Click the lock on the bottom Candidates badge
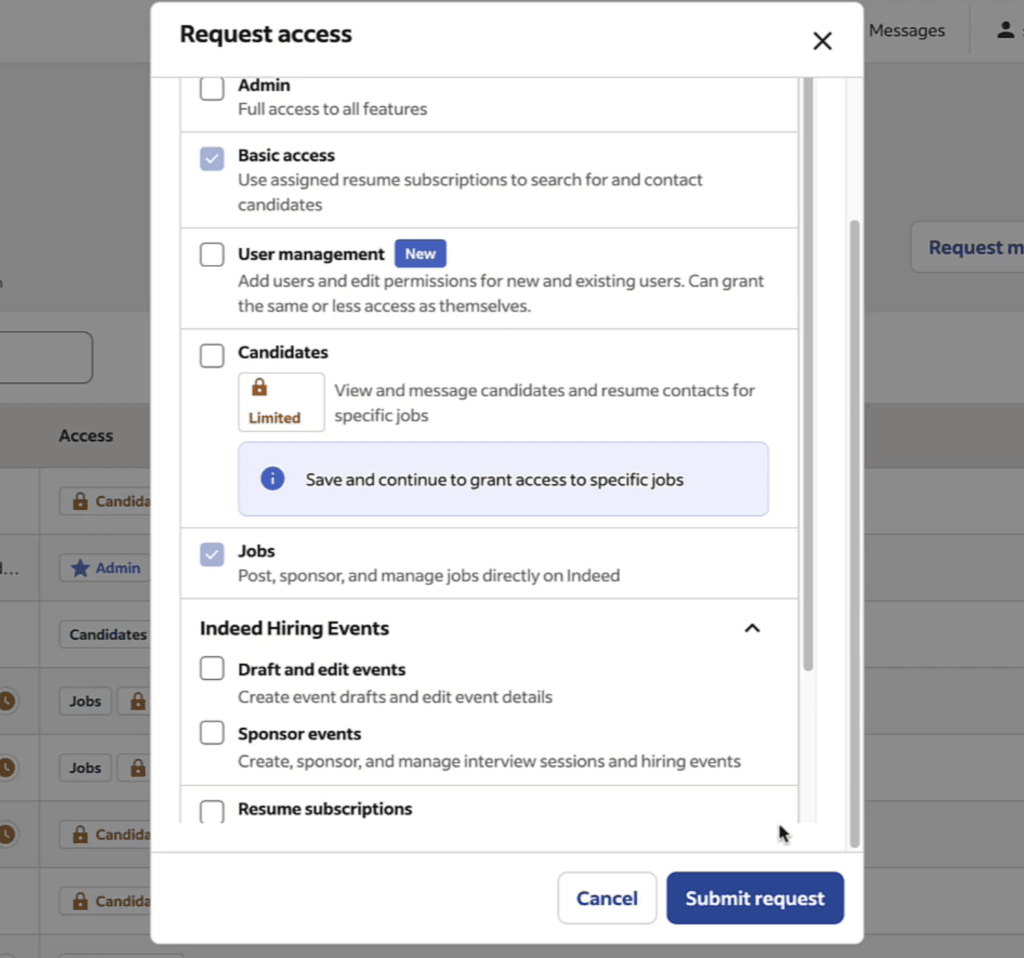Viewport: 1024px width, 958px height. pyautogui.click(x=80, y=901)
